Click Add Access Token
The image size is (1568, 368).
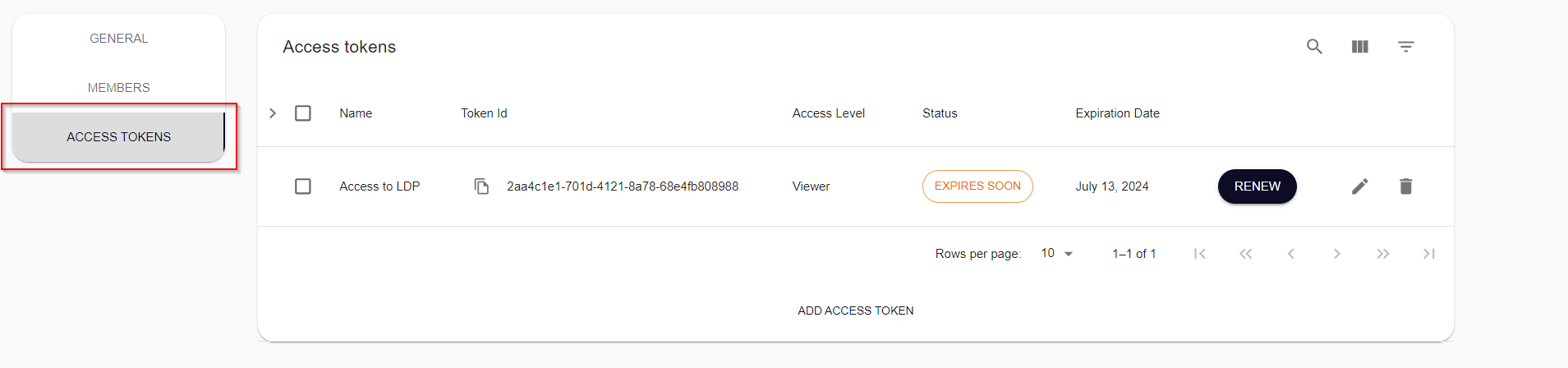coord(855,310)
